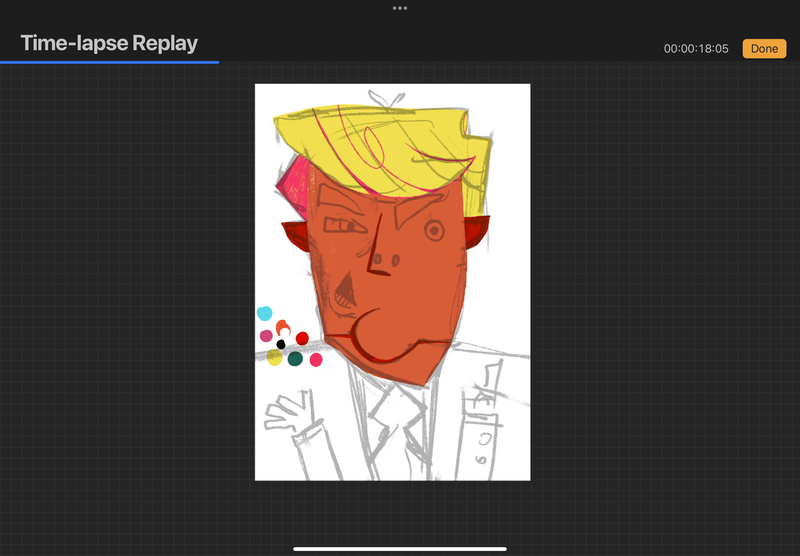Click the cyan color dot on canvas
Screen dimensions: 800x556
tap(265, 314)
